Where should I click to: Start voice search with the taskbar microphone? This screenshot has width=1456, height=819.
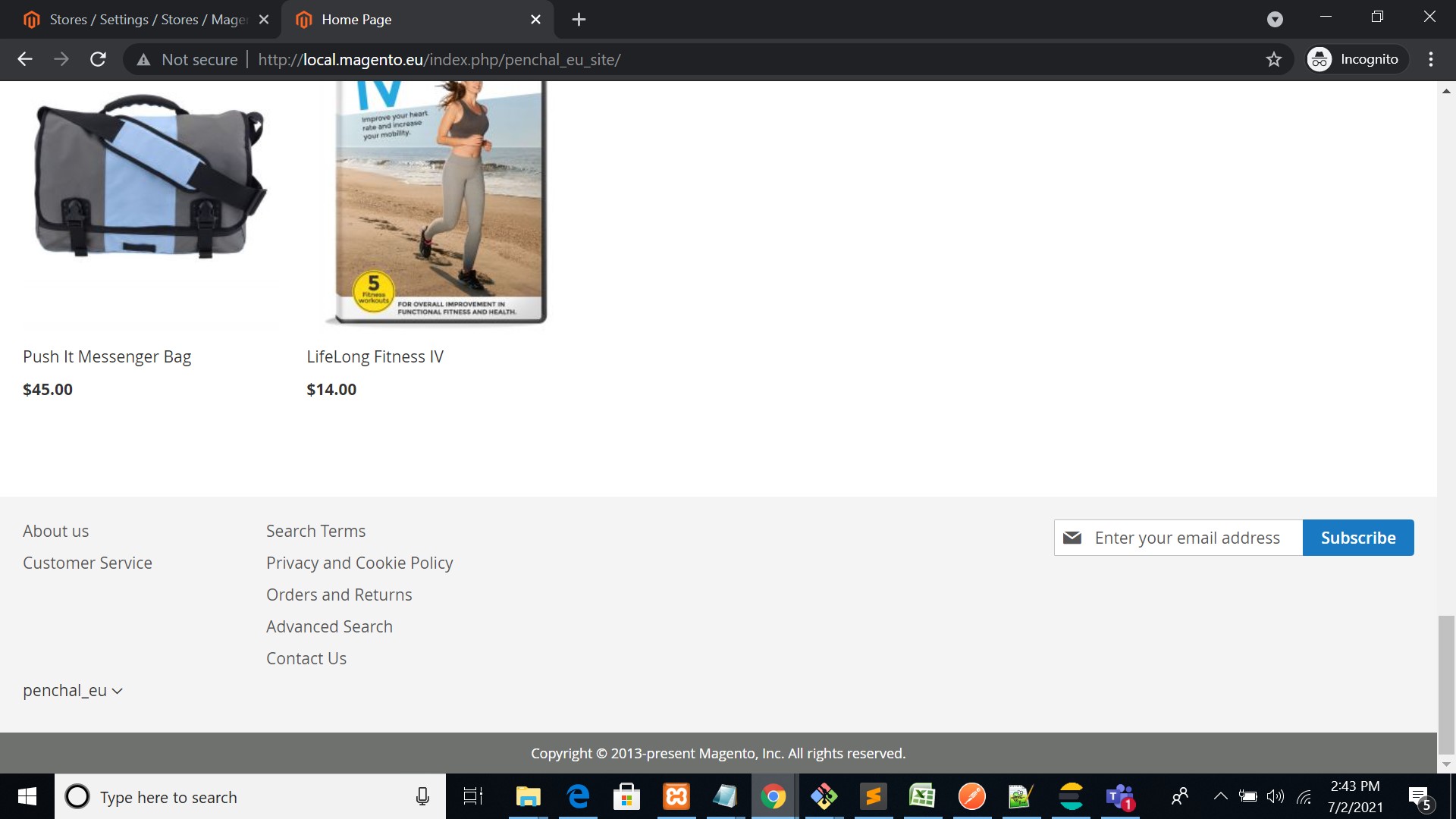click(x=422, y=796)
